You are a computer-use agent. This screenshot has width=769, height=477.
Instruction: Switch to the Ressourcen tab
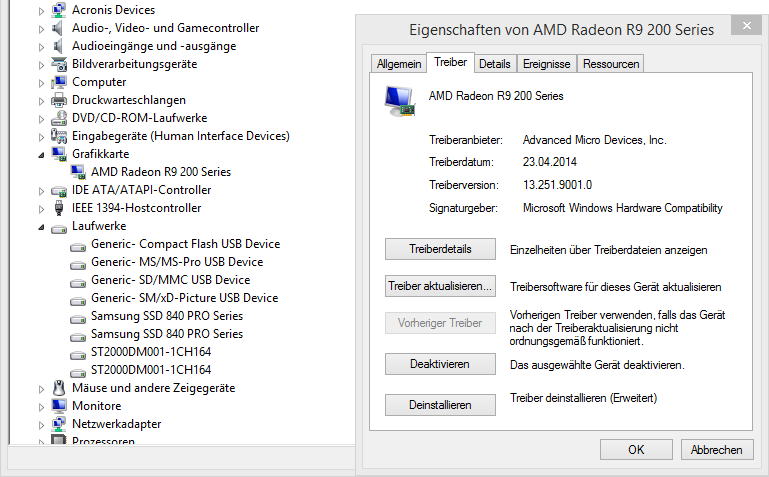(611, 64)
